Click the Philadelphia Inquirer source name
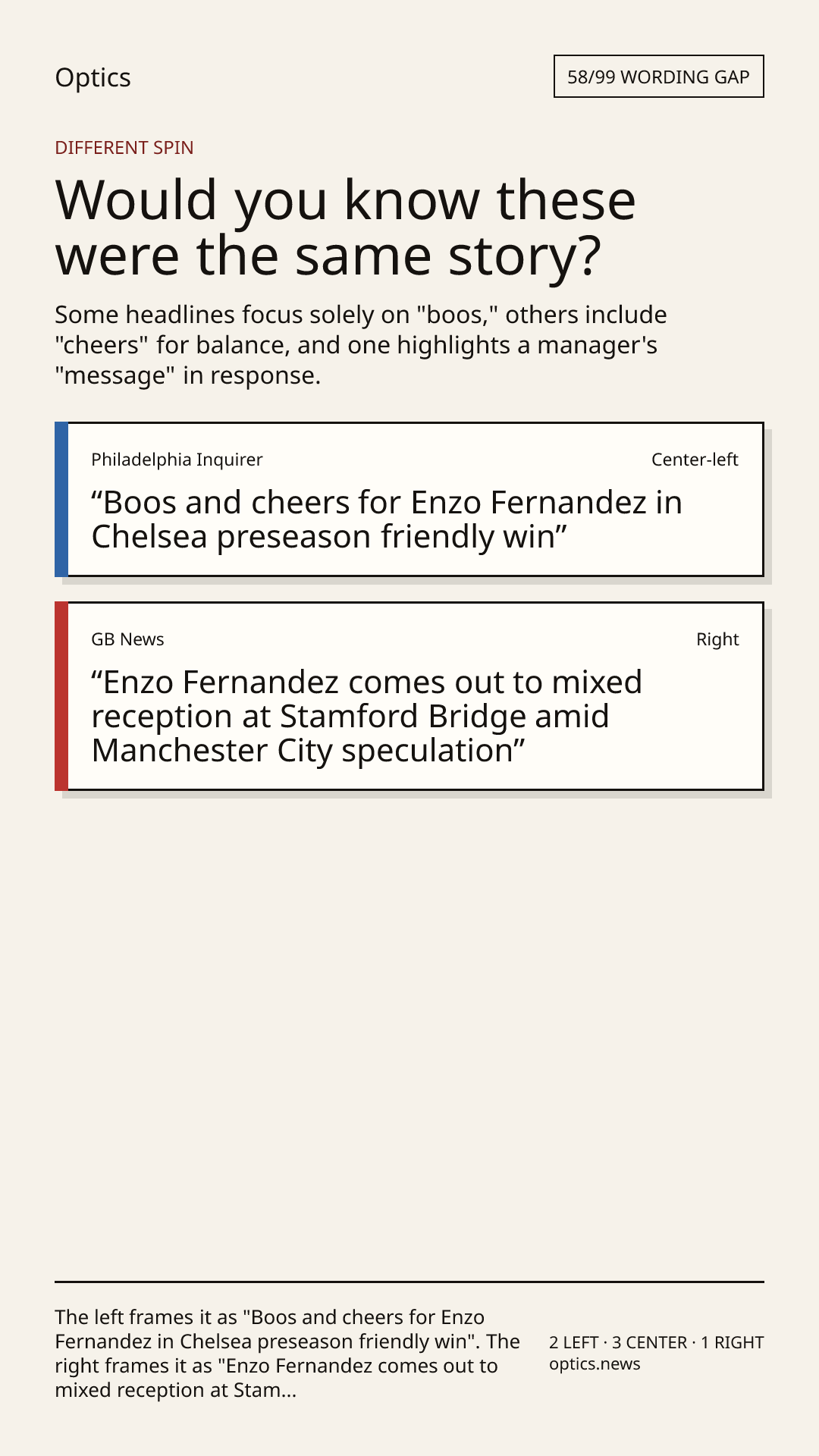 177,460
